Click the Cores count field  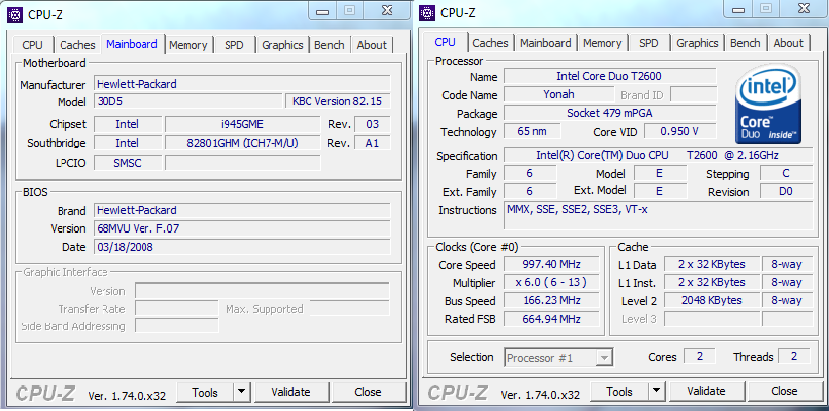click(699, 356)
